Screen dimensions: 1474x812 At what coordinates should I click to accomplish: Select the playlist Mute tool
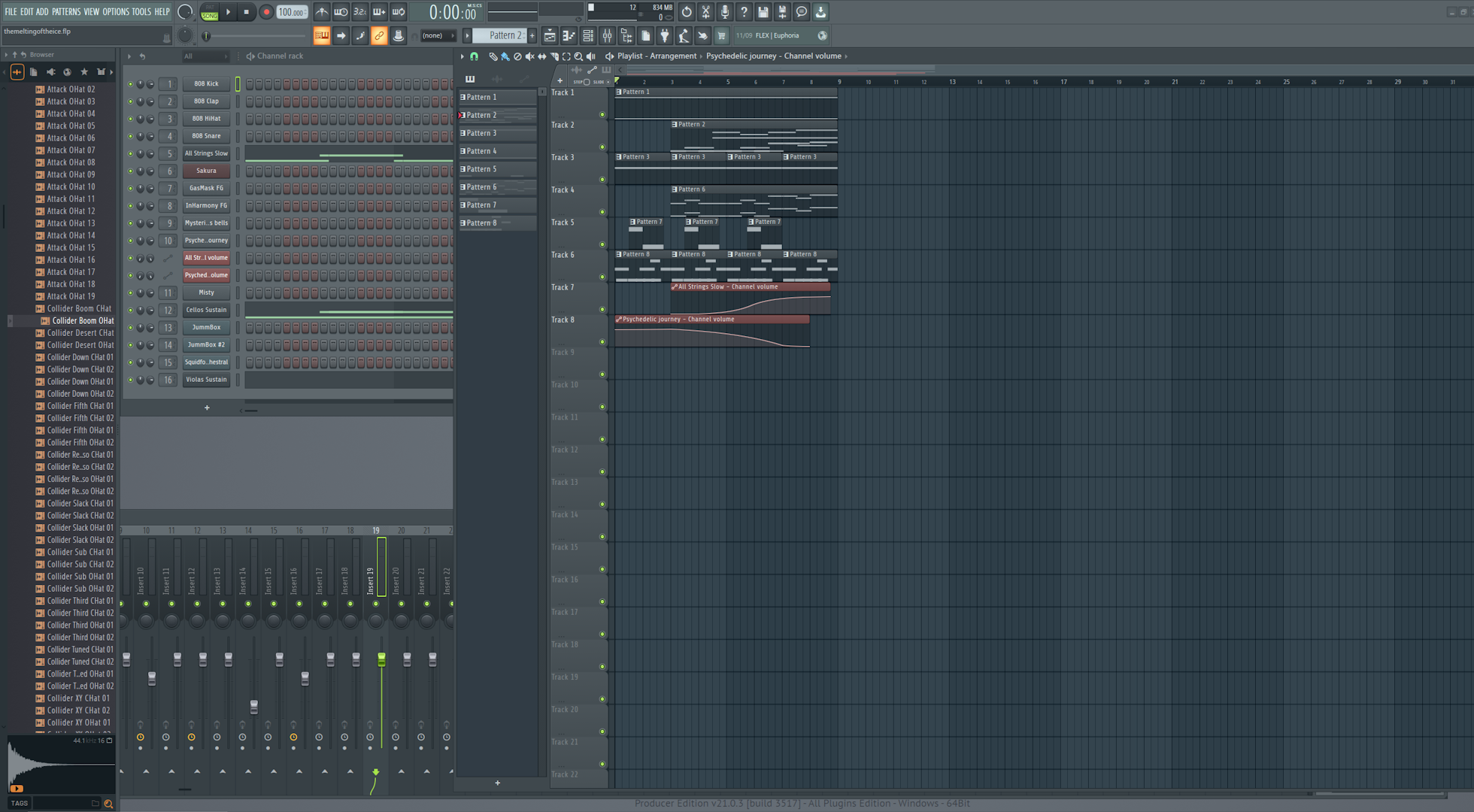point(529,56)
